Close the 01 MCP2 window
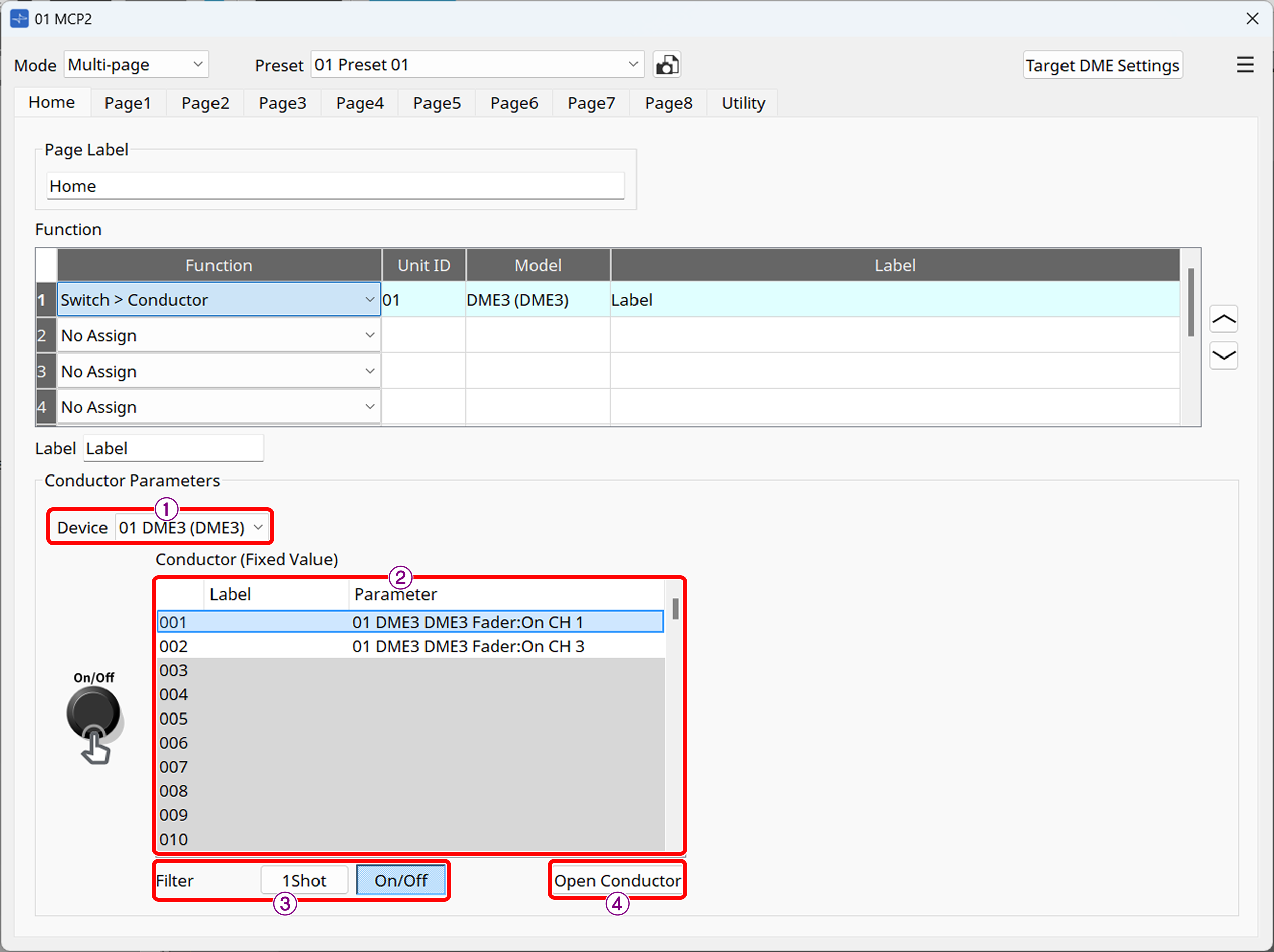This screenshot has height=952, width=1274. click(1252, 19)
